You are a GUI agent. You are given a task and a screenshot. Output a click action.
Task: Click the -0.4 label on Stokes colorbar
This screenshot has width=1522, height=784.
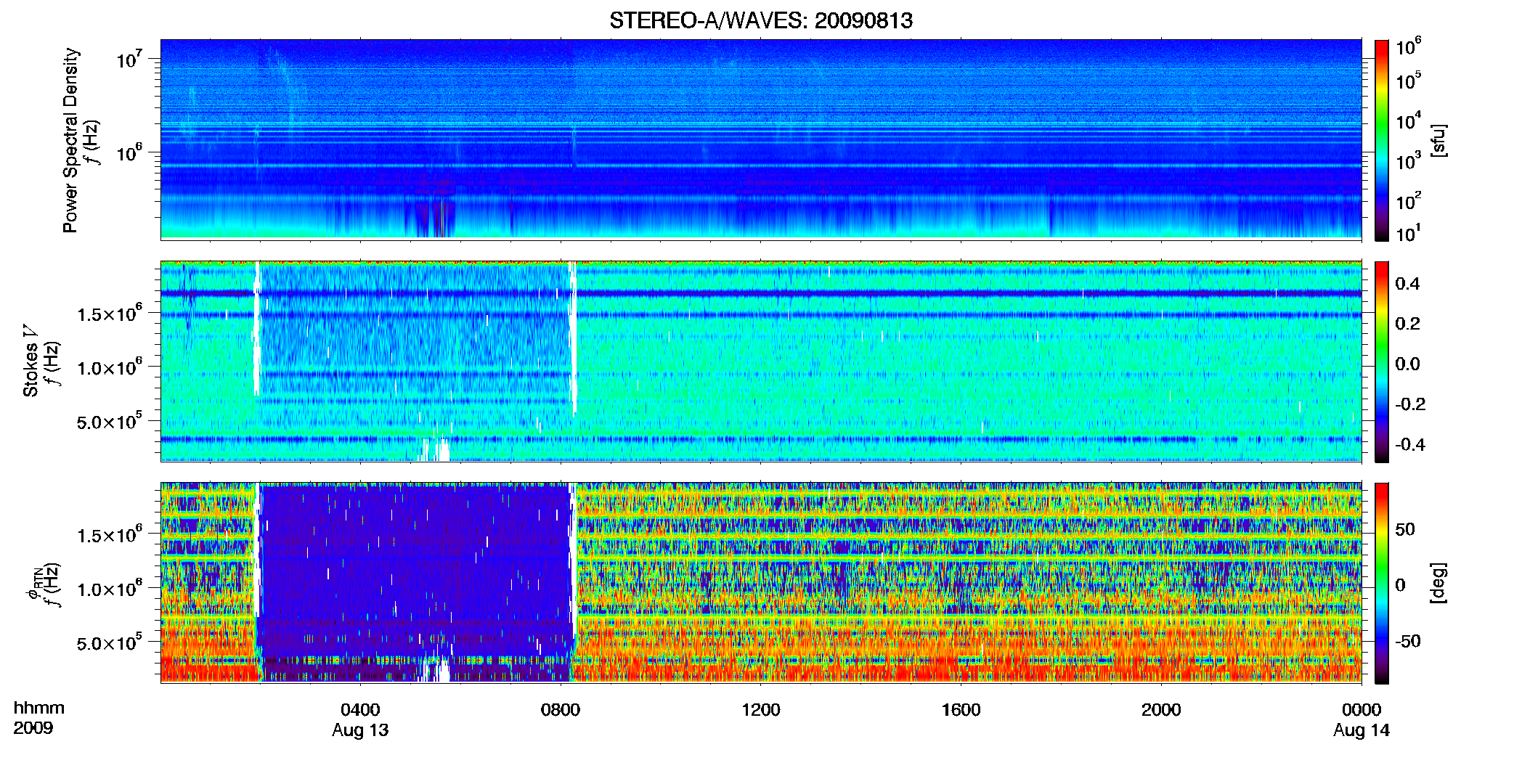tap(1410, 444)
